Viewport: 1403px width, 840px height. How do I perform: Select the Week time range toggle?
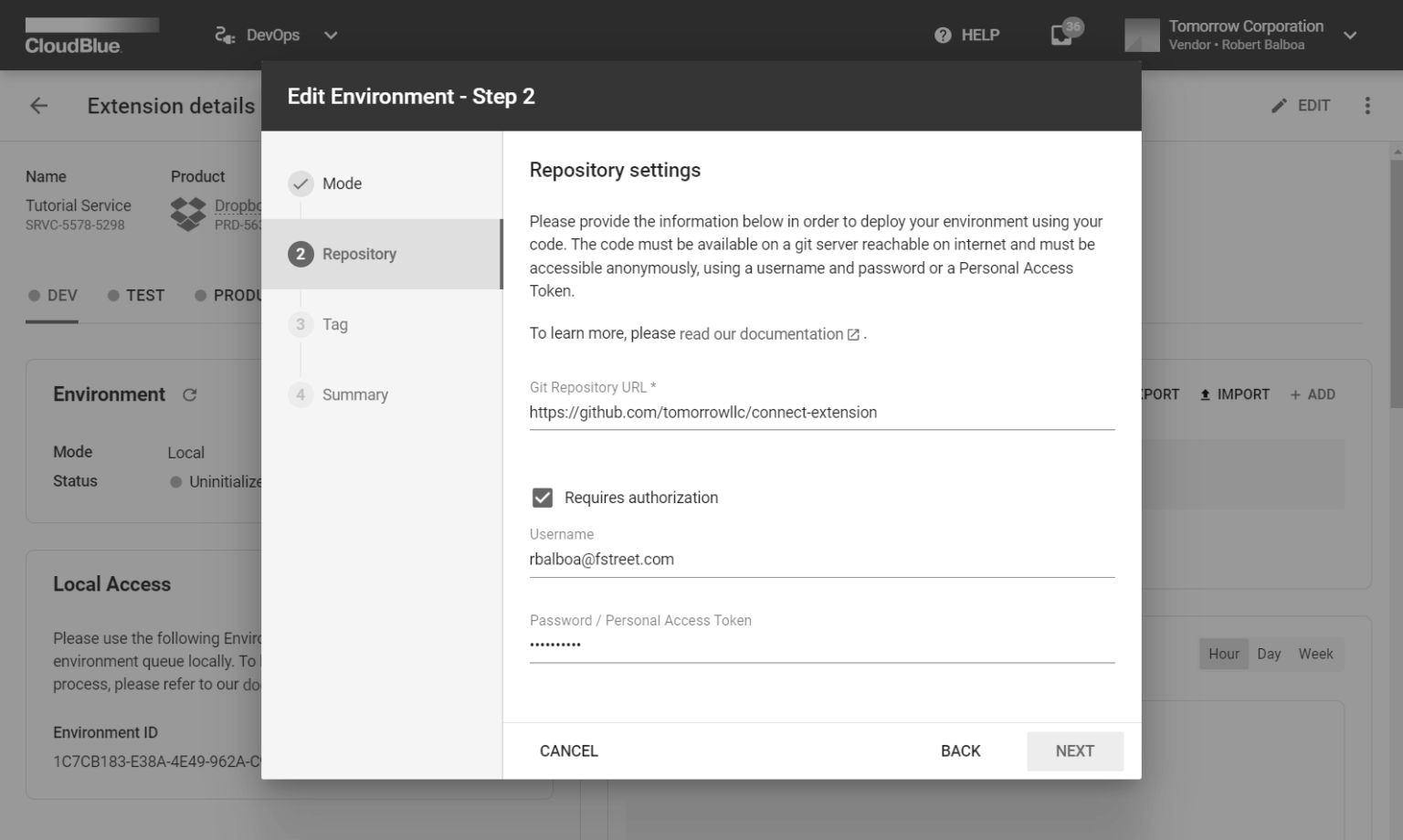[x=1316, y=654]
